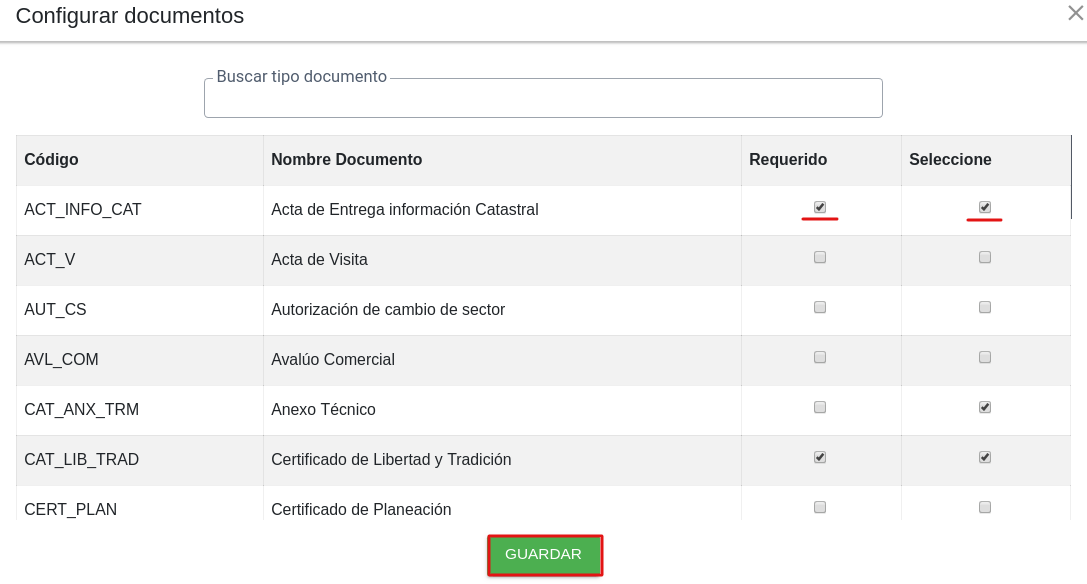Check Seleccione for CERT_PLAN row
Viewport: 1087px width, 584px height.
click(984, 507)
